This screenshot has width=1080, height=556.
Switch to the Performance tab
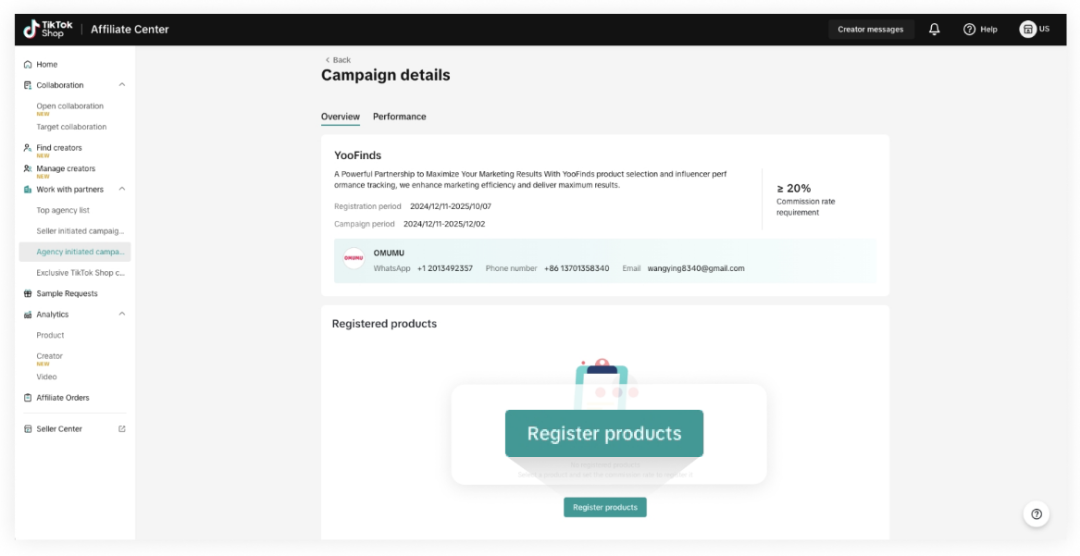pyautogui.click(x=399, y=117)
